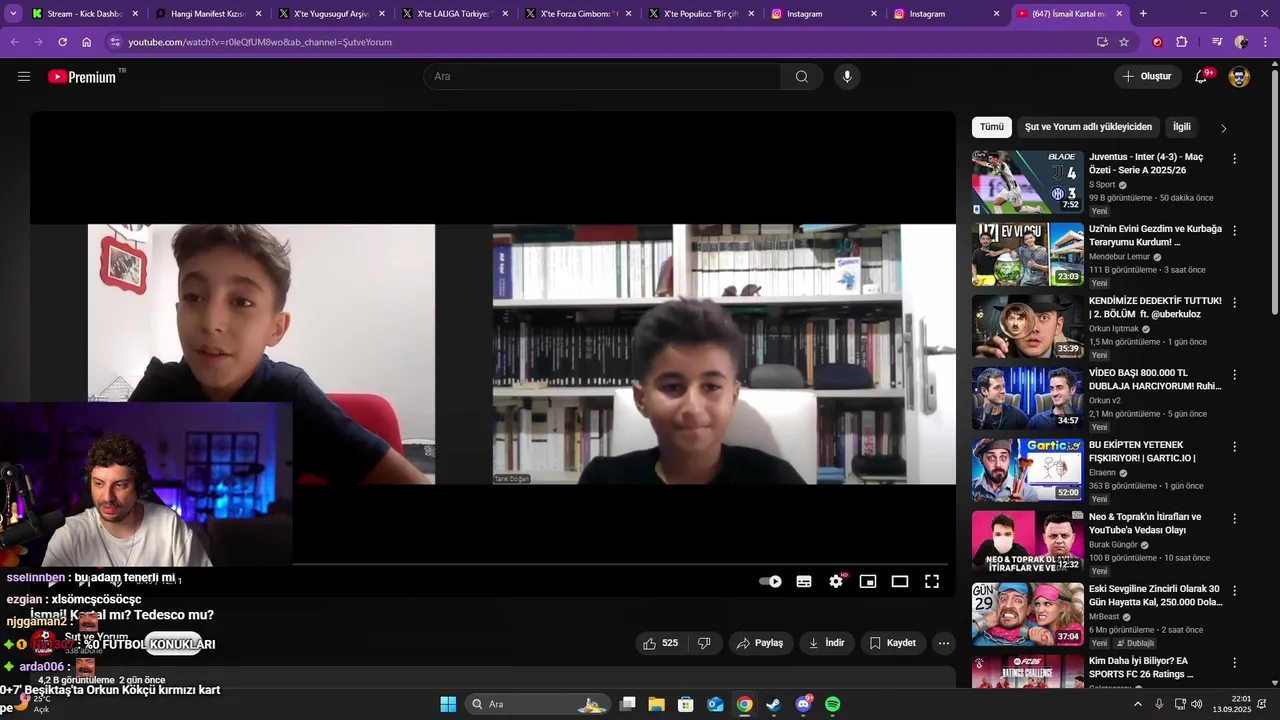Click the search magnifier button
The width and height of the screenshot is (1280, 720).
[802, 76]
